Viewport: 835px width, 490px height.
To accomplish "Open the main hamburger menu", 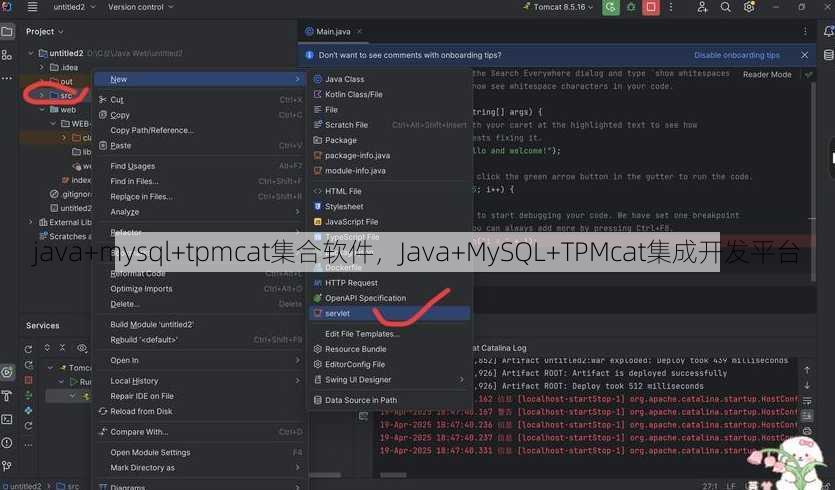I will [32, 7].
